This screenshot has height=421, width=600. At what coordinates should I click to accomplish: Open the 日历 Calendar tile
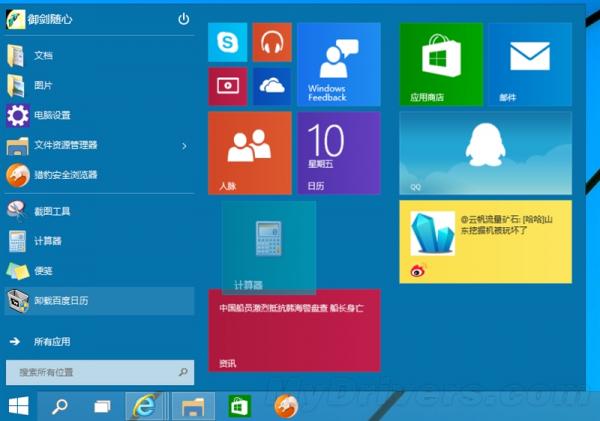(x=339, y=153)
